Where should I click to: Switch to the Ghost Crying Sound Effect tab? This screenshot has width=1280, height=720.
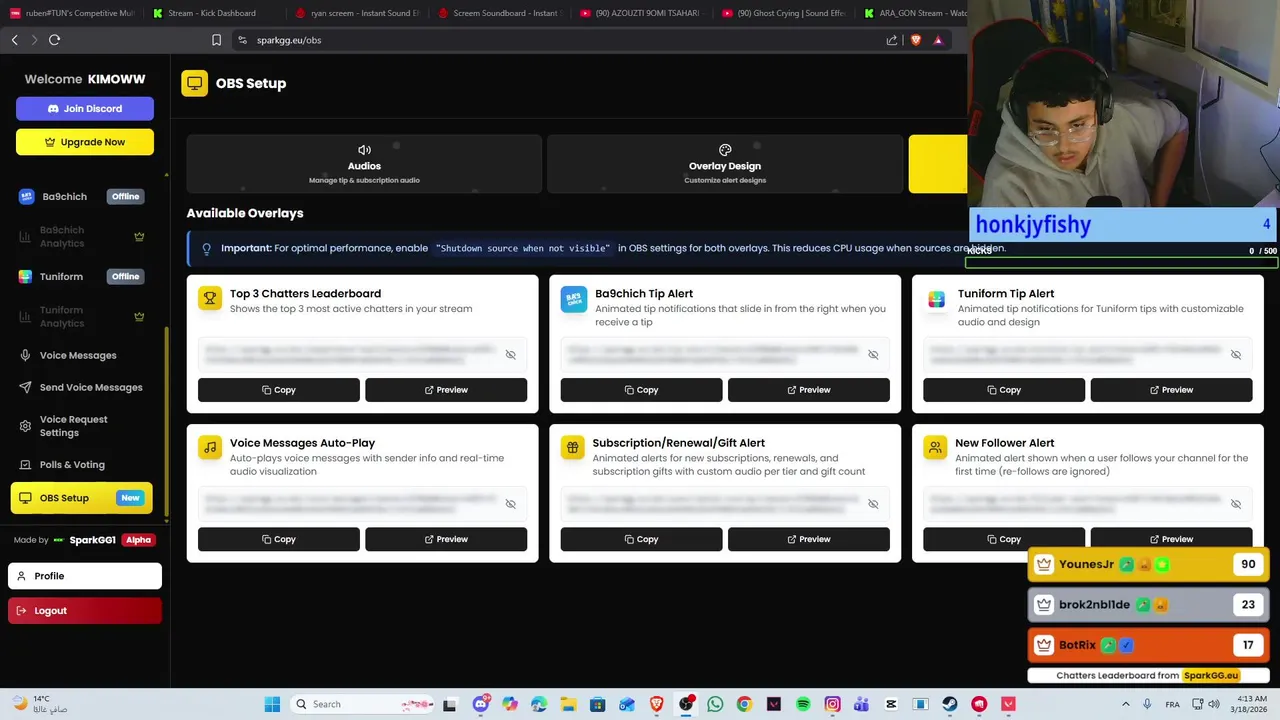point(783,13)
